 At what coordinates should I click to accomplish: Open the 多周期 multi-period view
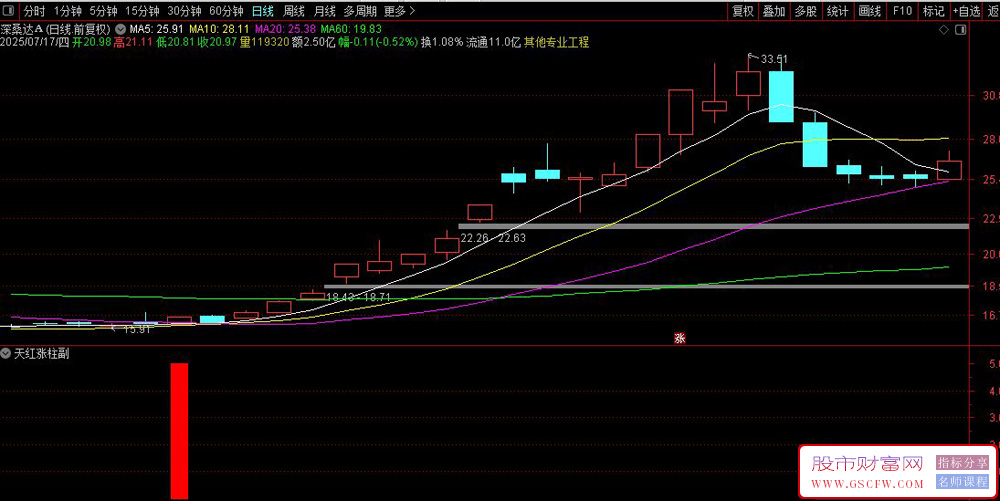[360, 11]
